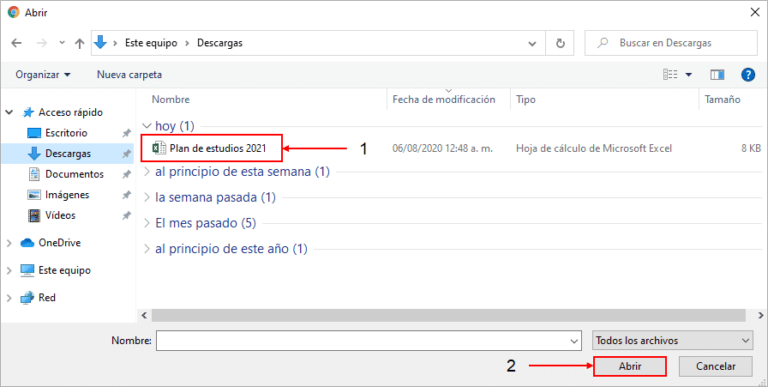Open OneDrive in the sidebar
Image resolution: width=768 pixels, height=387 pixels.
(59, 242)
